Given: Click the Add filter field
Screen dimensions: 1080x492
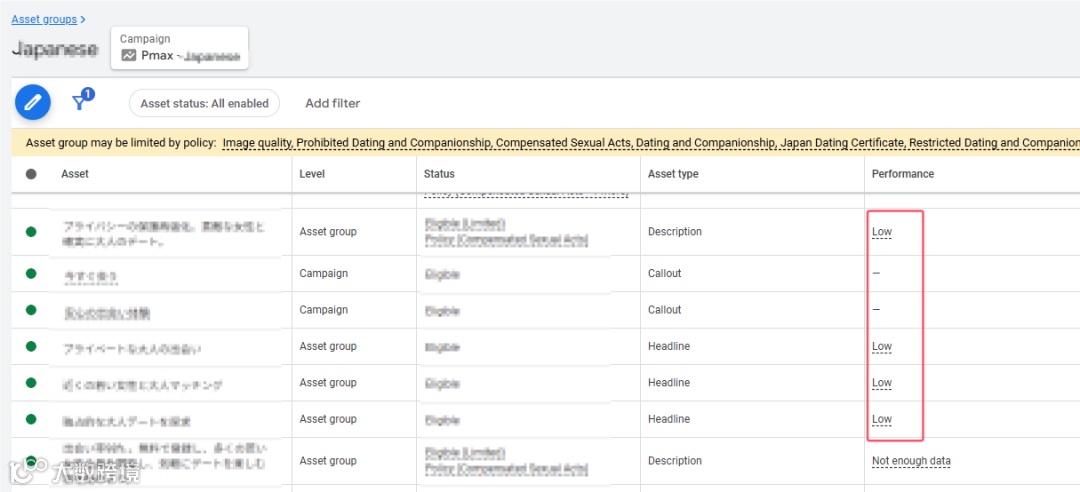Looking at the screenshot, I should [x=333, y=103].
